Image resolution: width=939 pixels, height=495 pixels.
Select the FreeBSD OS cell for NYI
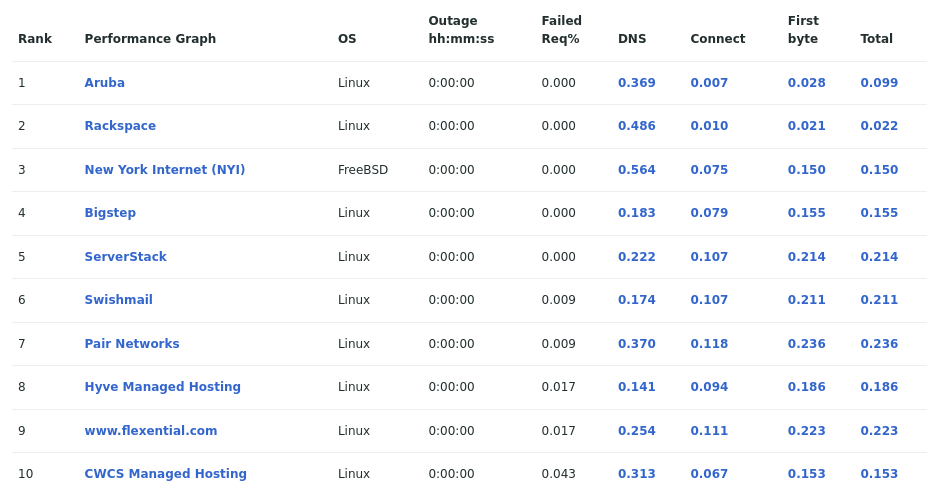click(363, 169)
